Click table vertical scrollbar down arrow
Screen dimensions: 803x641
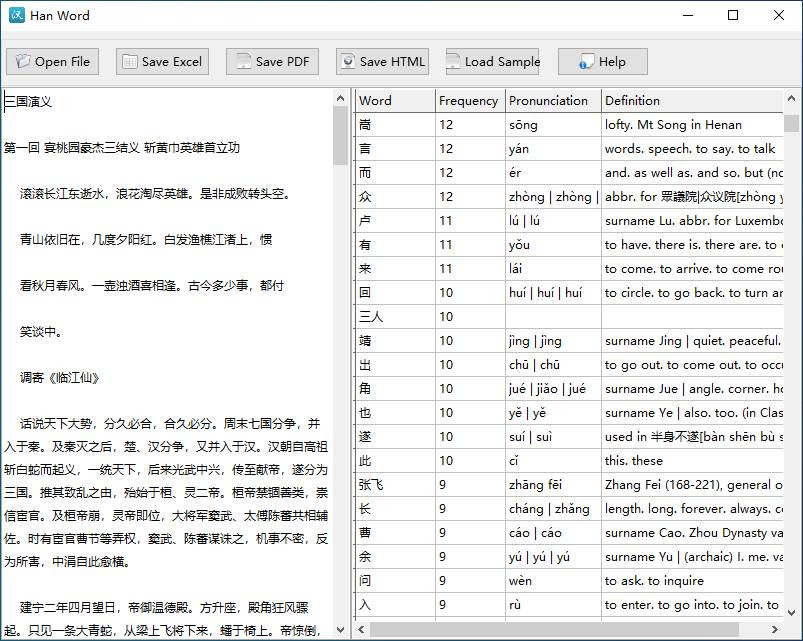(791, 612)
